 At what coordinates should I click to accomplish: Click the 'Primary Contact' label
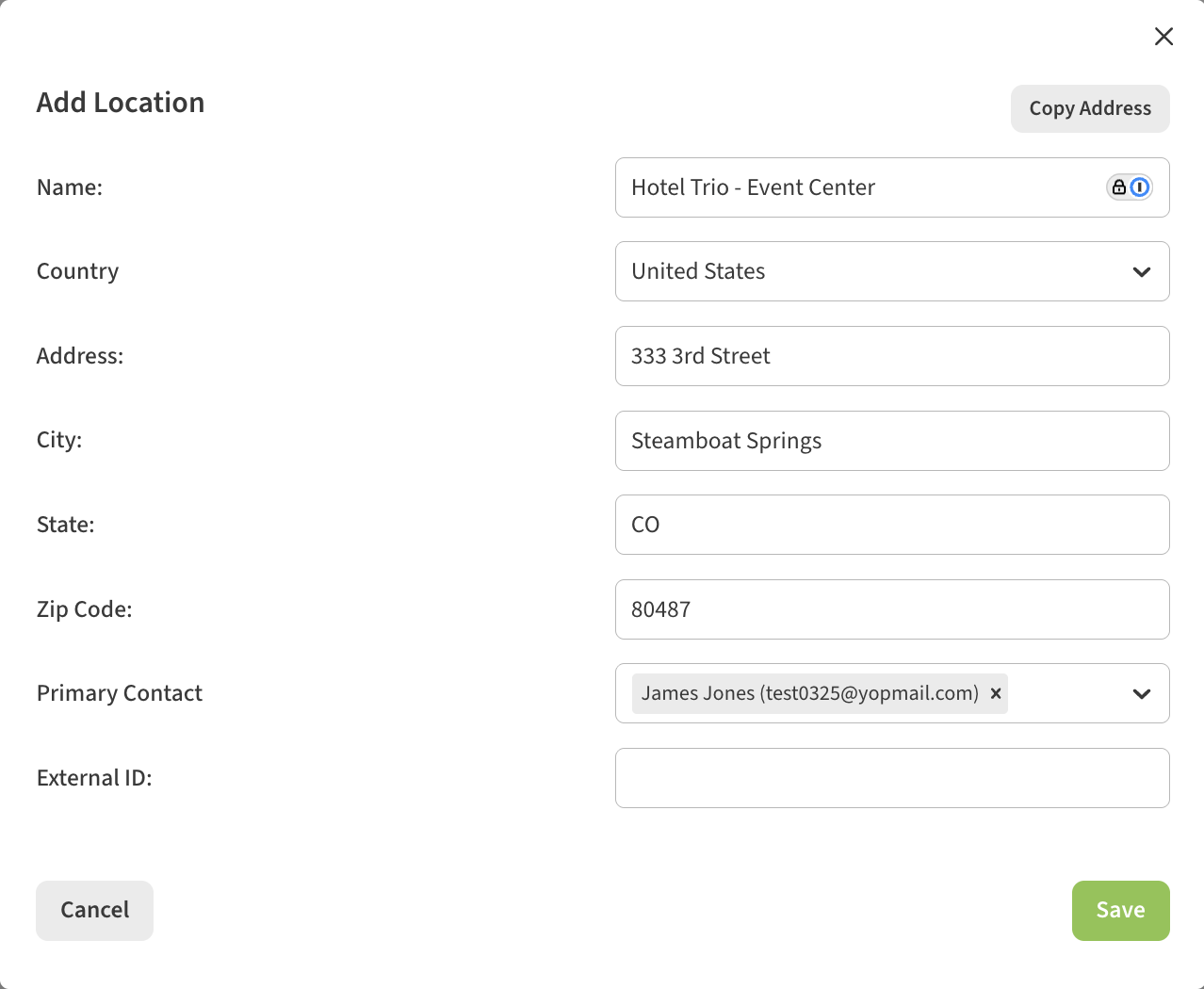tap(120, 693)
